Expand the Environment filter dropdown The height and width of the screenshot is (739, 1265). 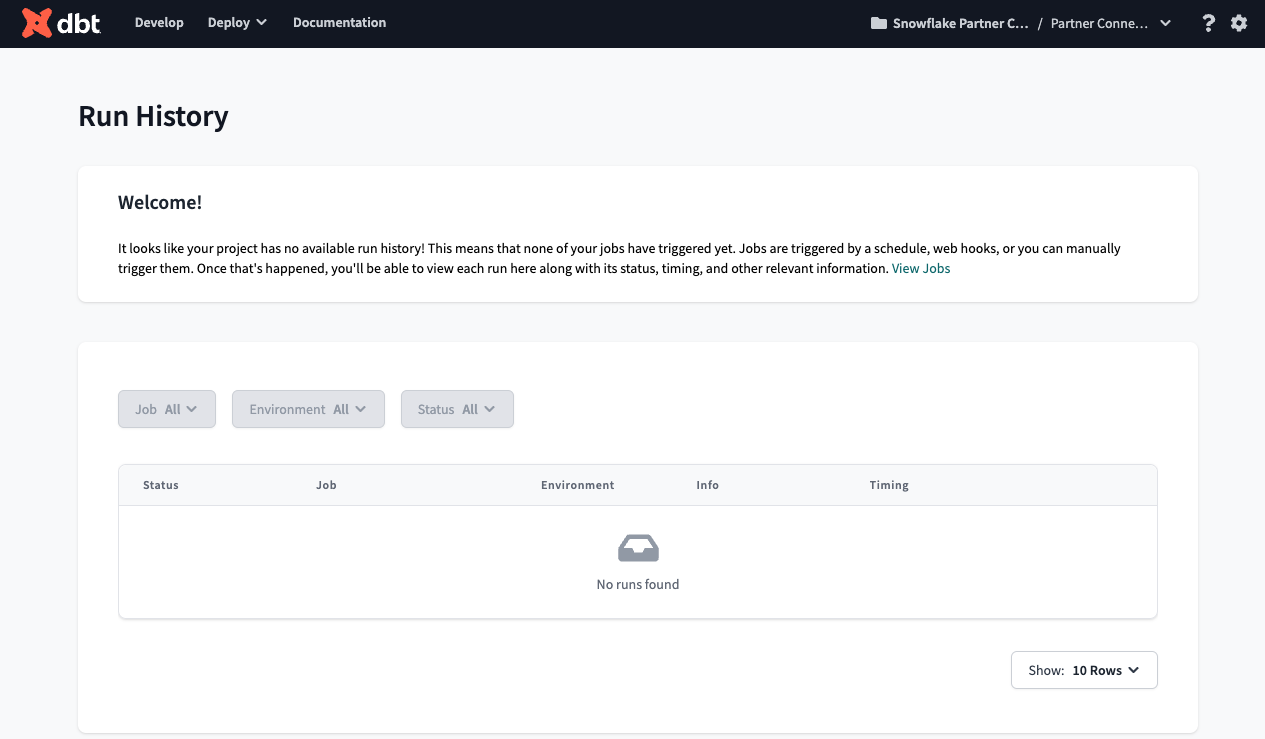point(308,409)
